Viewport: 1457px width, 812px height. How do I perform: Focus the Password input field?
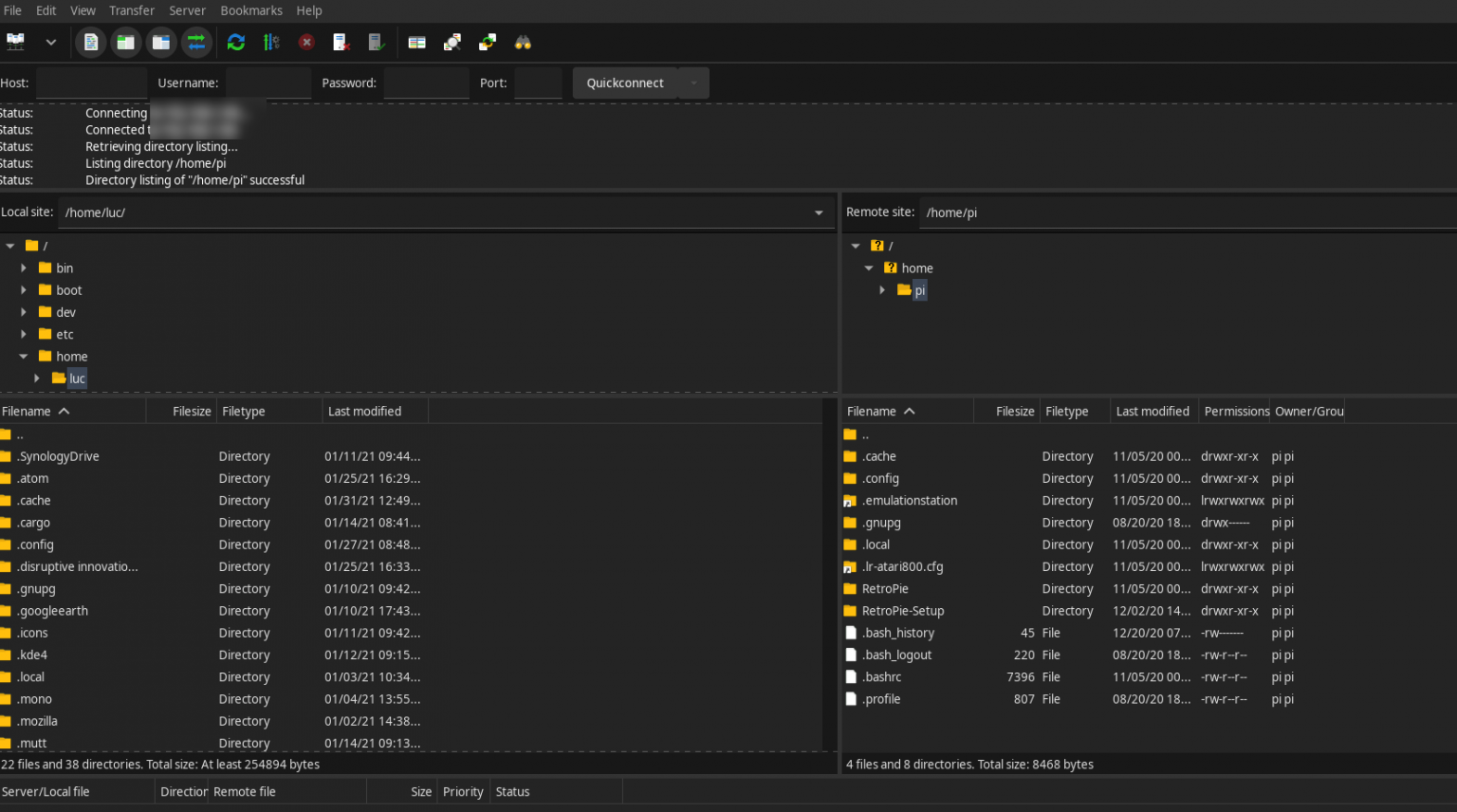tap(427, 83)
